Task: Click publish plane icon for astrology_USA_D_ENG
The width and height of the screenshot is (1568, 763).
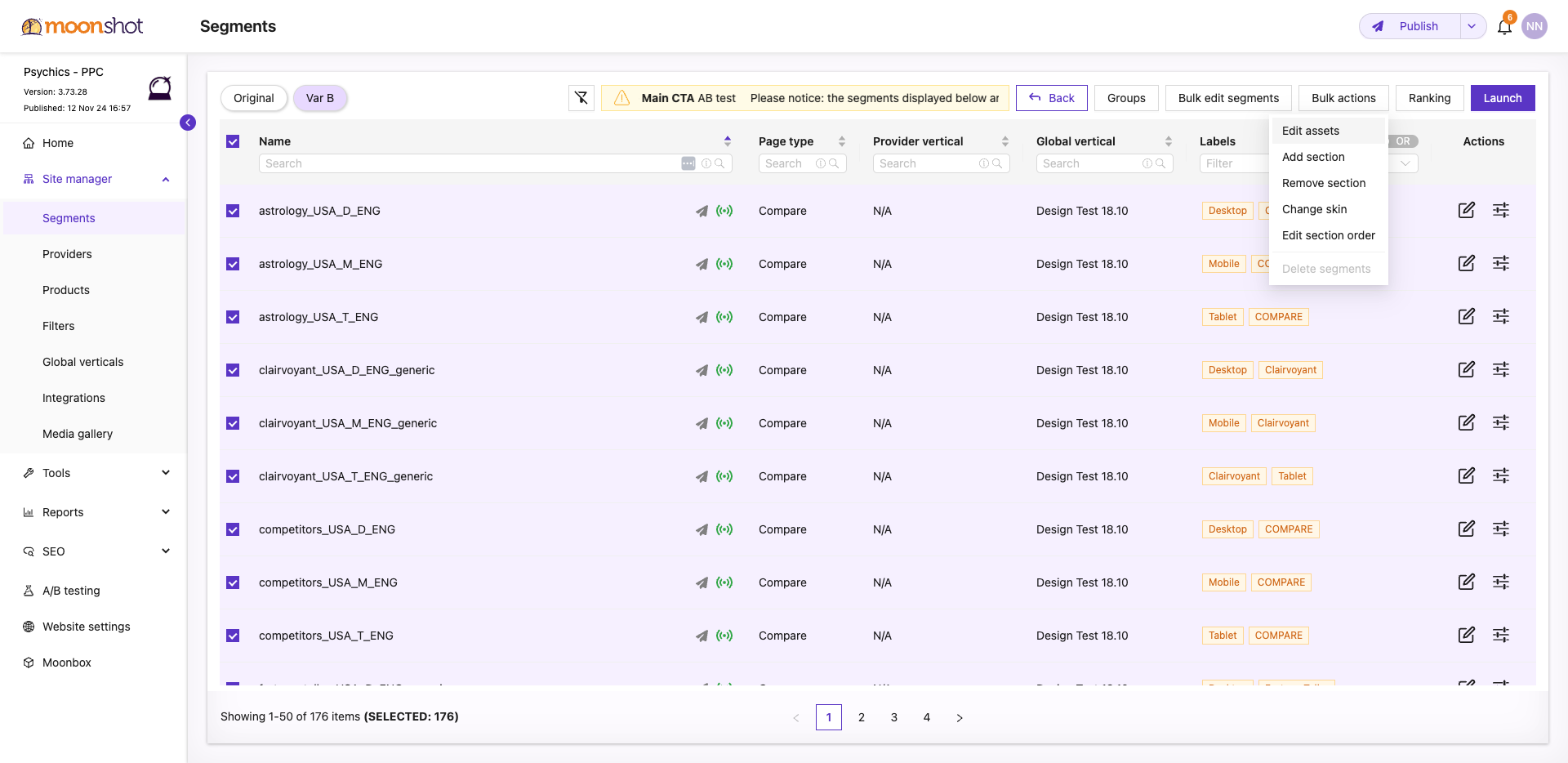Action: [702, 211]
